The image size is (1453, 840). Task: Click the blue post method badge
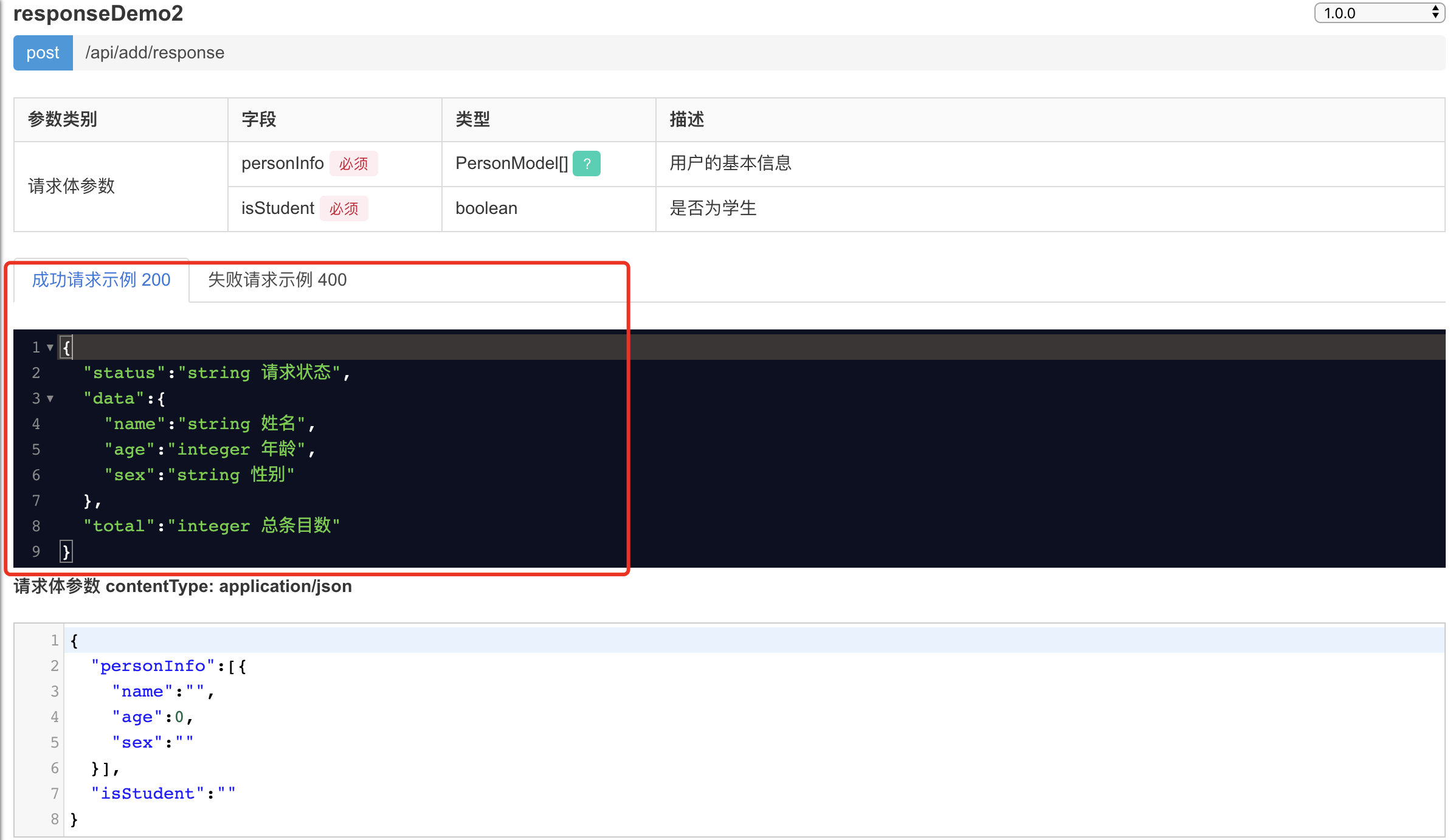43,53
